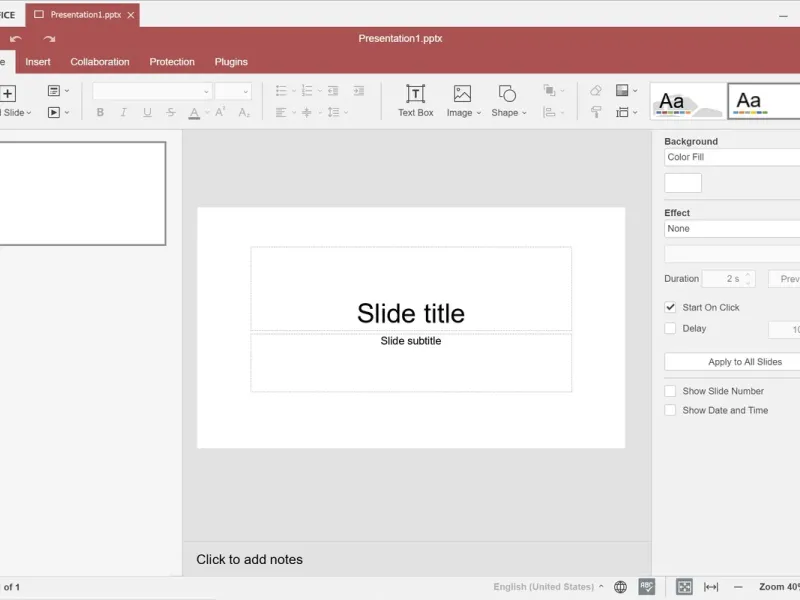Toggle strikethrough text

click(170, 112)
